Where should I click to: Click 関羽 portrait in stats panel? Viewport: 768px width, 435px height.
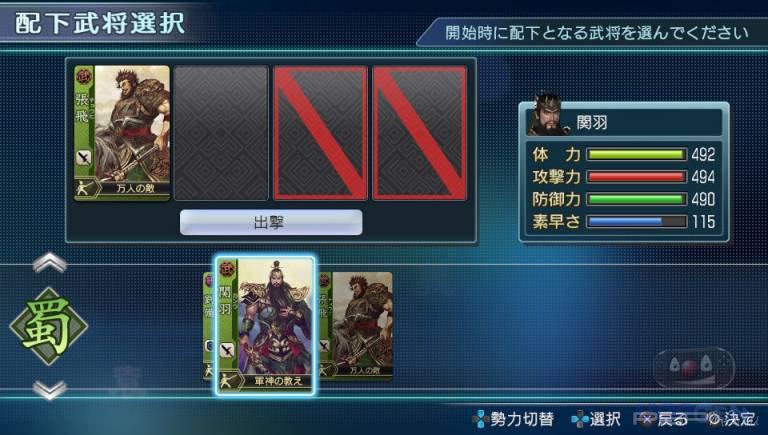tap(548, 116)
